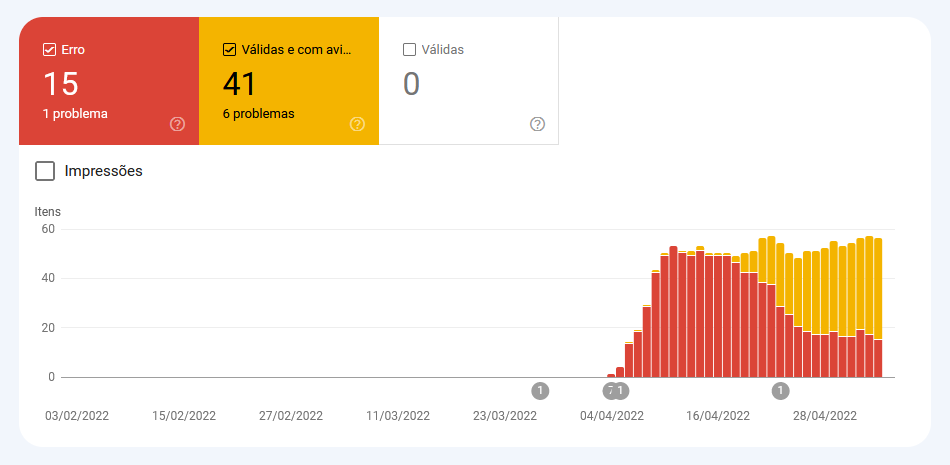
Task: Click annotation marker 1 near 23/03/2022
Action: coord(540,390)
